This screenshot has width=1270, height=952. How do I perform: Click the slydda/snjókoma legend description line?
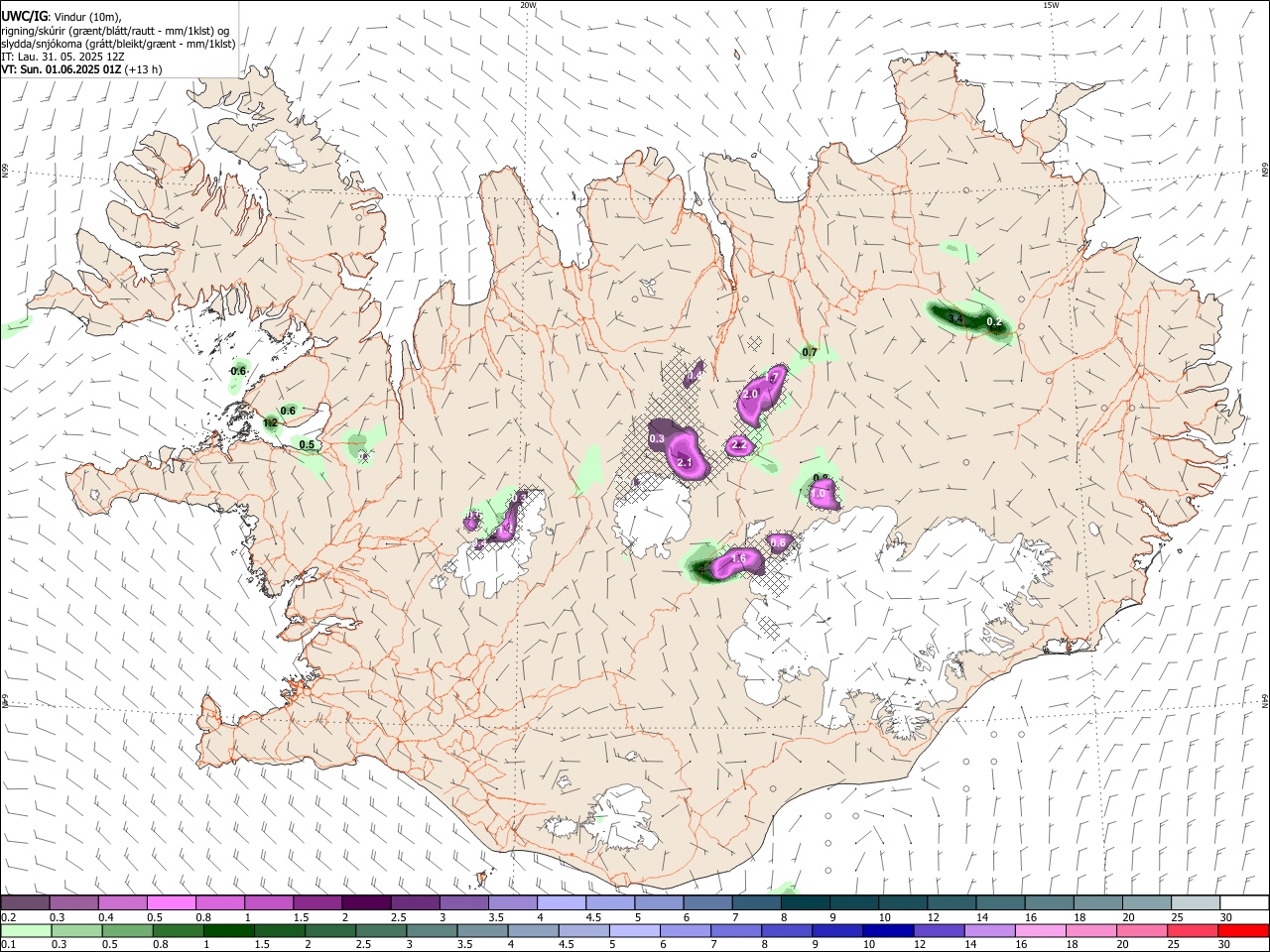click(118, 44)
